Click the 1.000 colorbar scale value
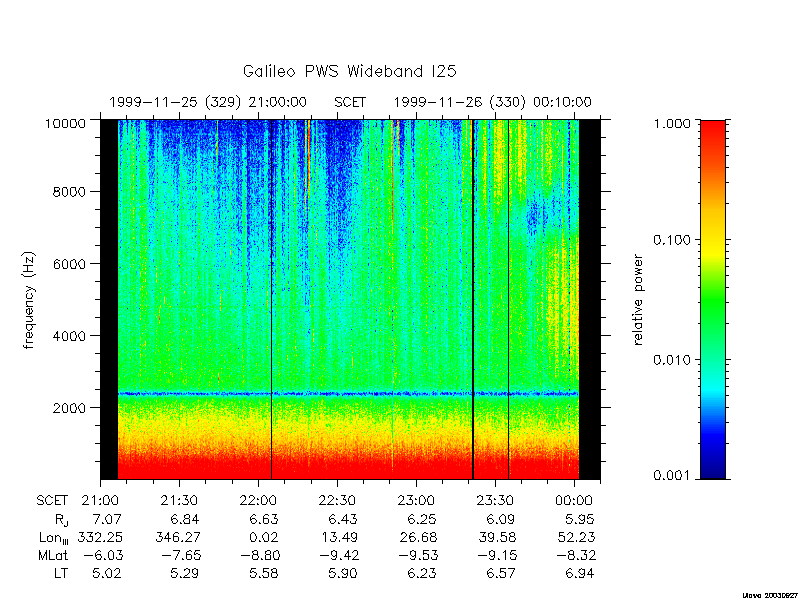Viewport: 800px width, 600px height. click(672, 123)
